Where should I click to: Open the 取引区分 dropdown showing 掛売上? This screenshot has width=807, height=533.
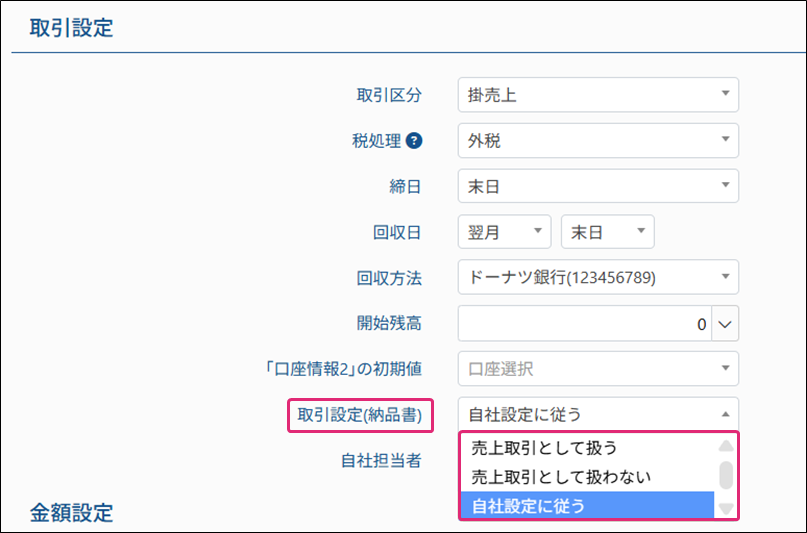point(598,95)
